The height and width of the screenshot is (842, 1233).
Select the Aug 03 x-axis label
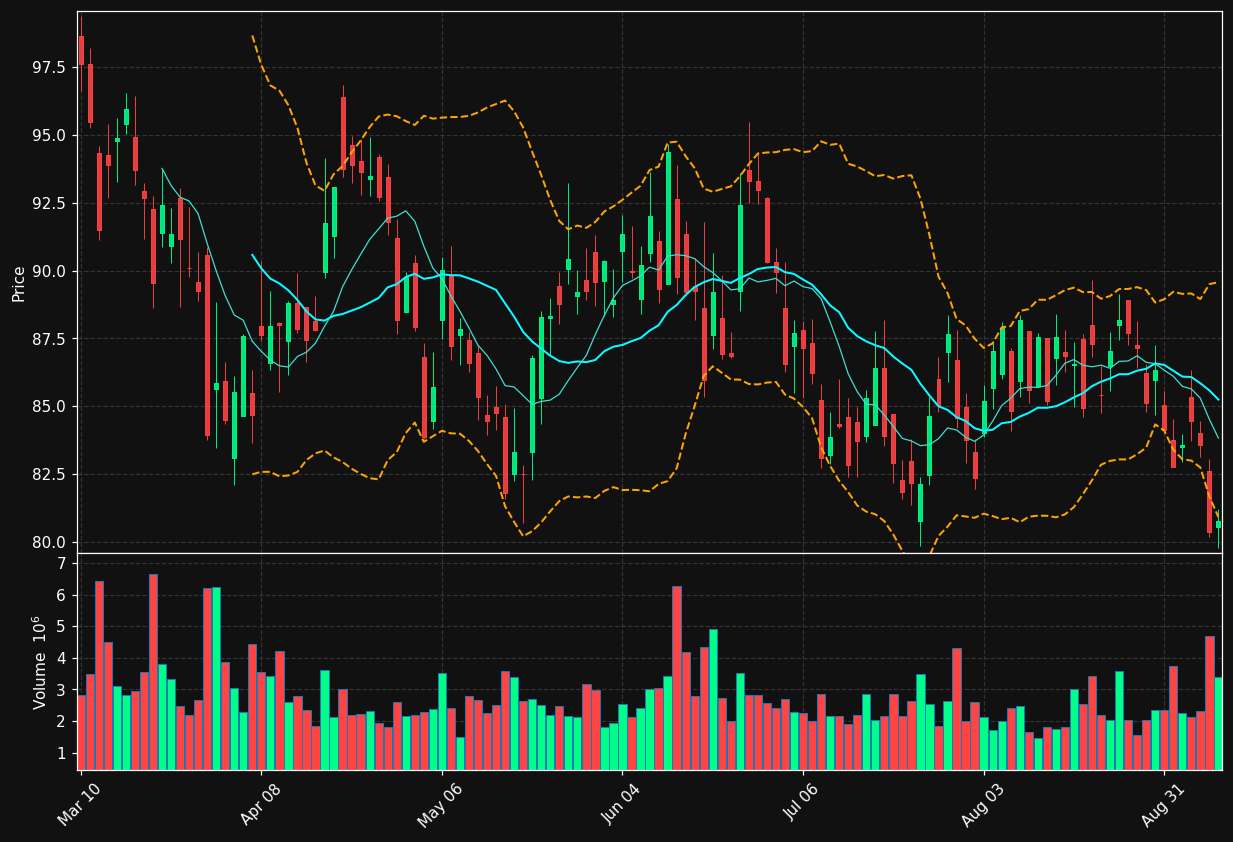(981, 804)
